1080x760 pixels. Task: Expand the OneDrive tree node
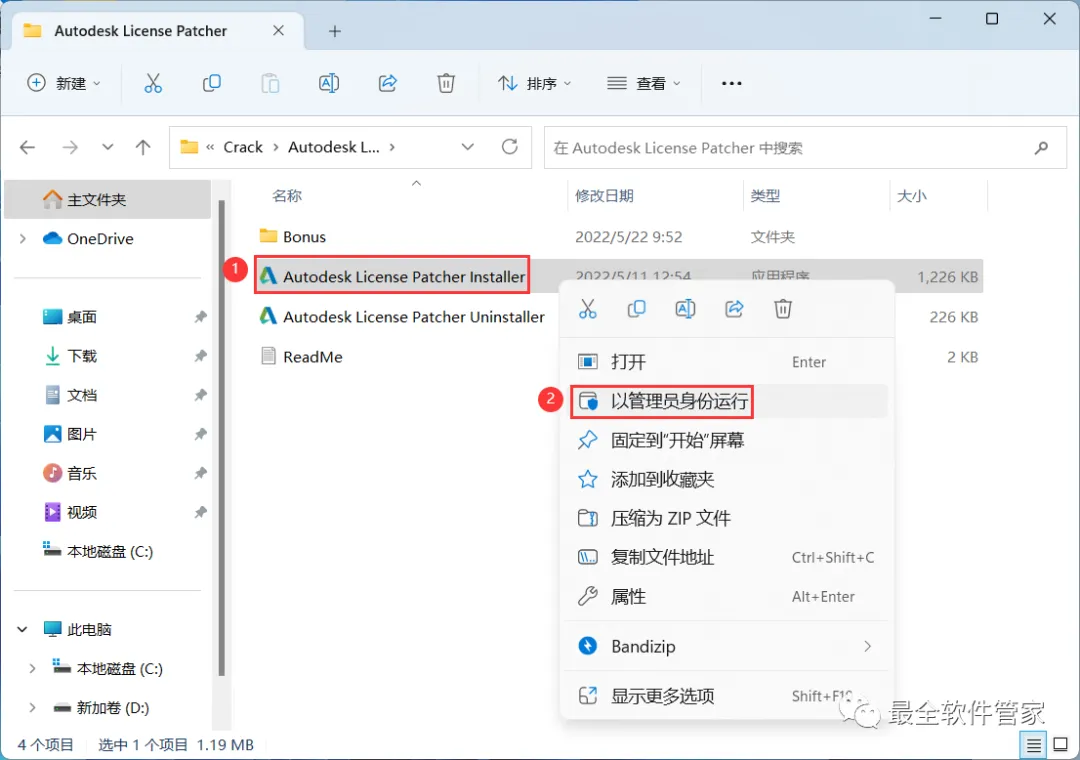pos(23,238)
